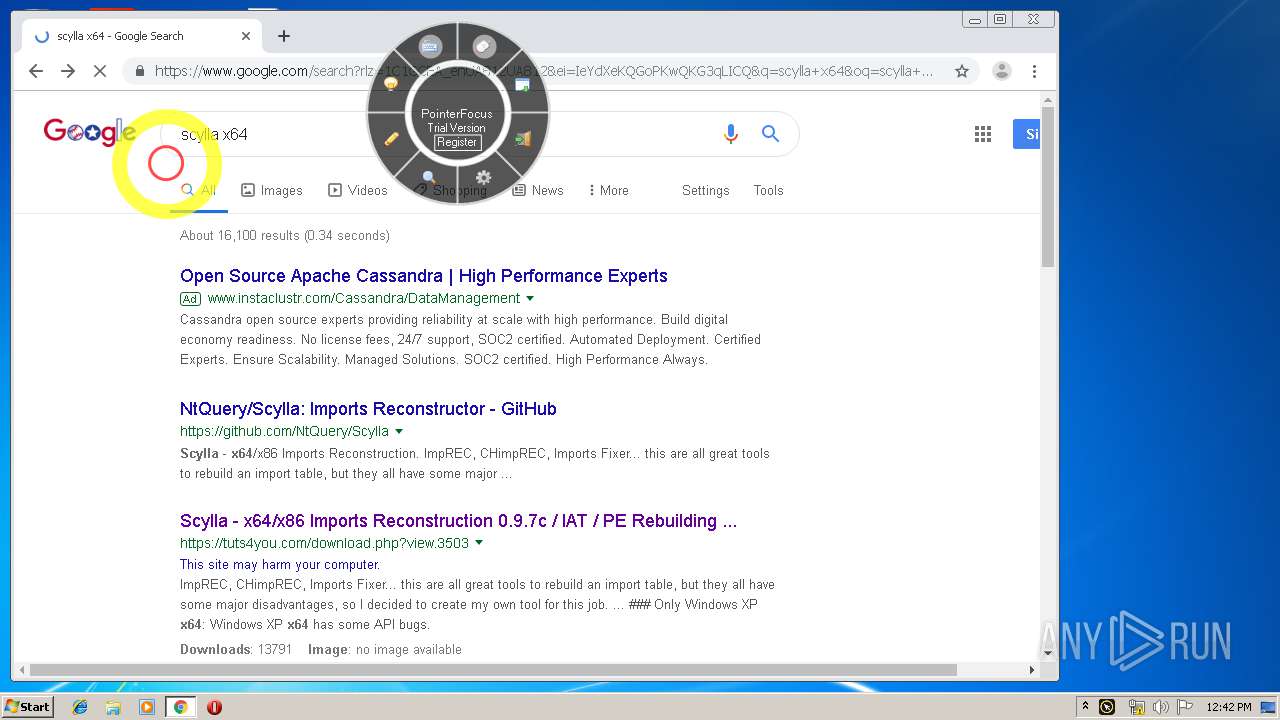Open the 'Open Source Apache Cassandra' ad link
Screen dimensions: 1280x720
click(424, 276)
